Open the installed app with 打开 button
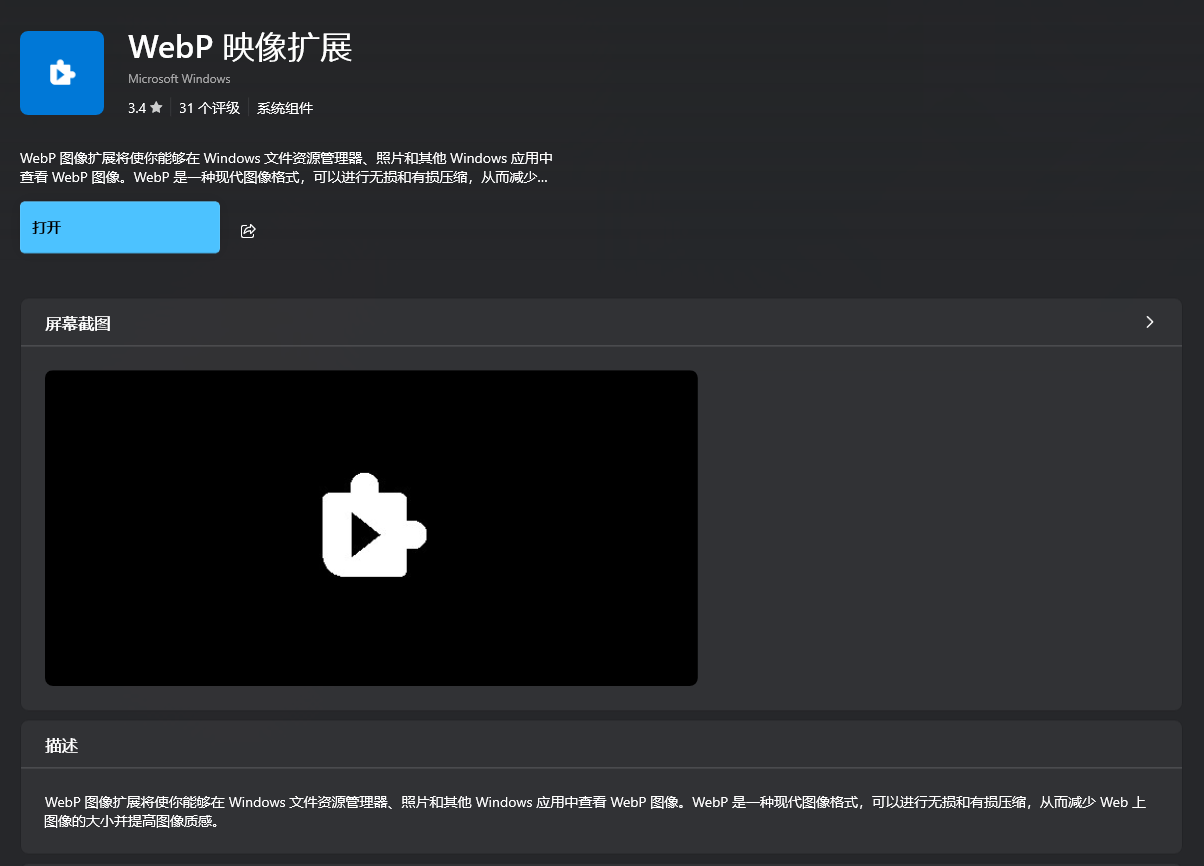1204x866 pixels. pos(120,227)
